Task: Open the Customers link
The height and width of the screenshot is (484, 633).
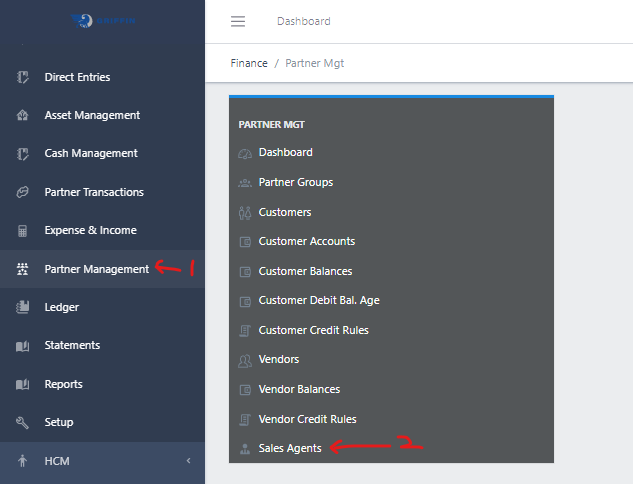Action: 285,212
